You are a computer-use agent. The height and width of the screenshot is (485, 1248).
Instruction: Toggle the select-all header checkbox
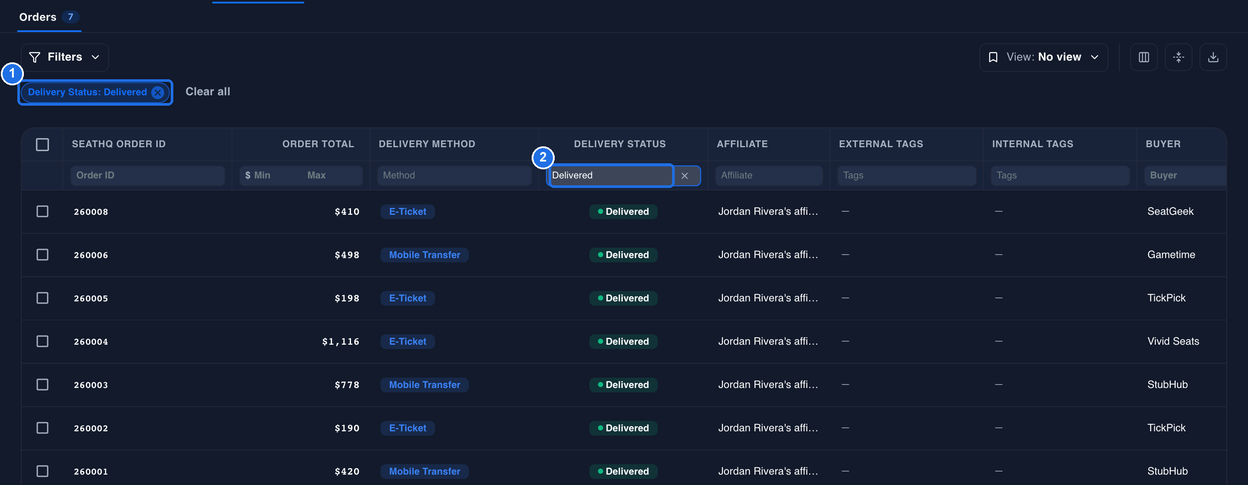[42, 144]
